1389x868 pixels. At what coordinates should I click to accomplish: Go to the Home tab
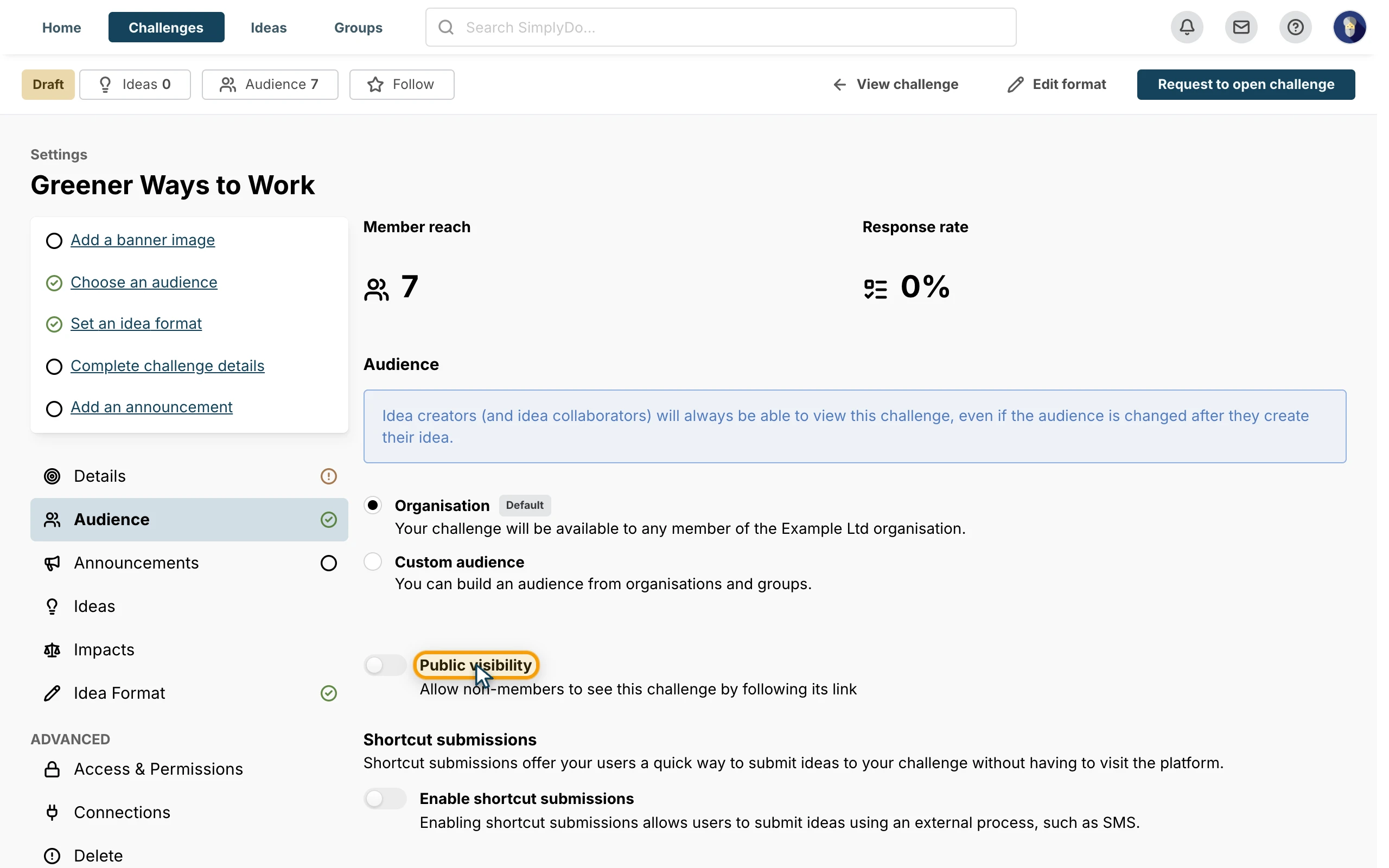tap(61, 27)
